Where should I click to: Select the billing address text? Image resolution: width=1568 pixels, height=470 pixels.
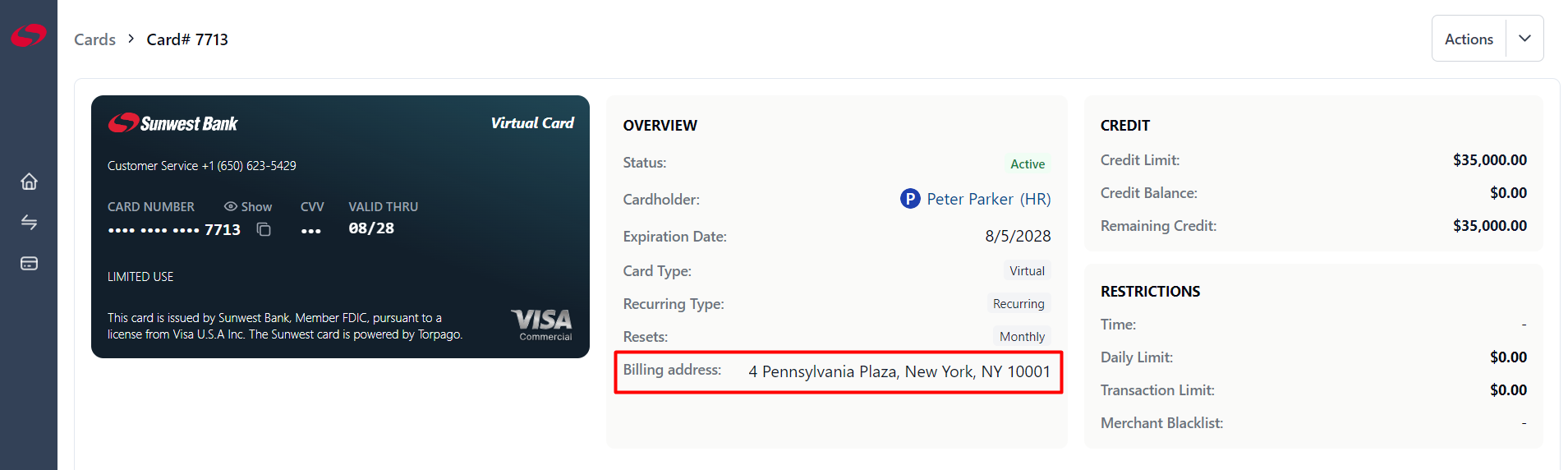click(x=899, y=371)
